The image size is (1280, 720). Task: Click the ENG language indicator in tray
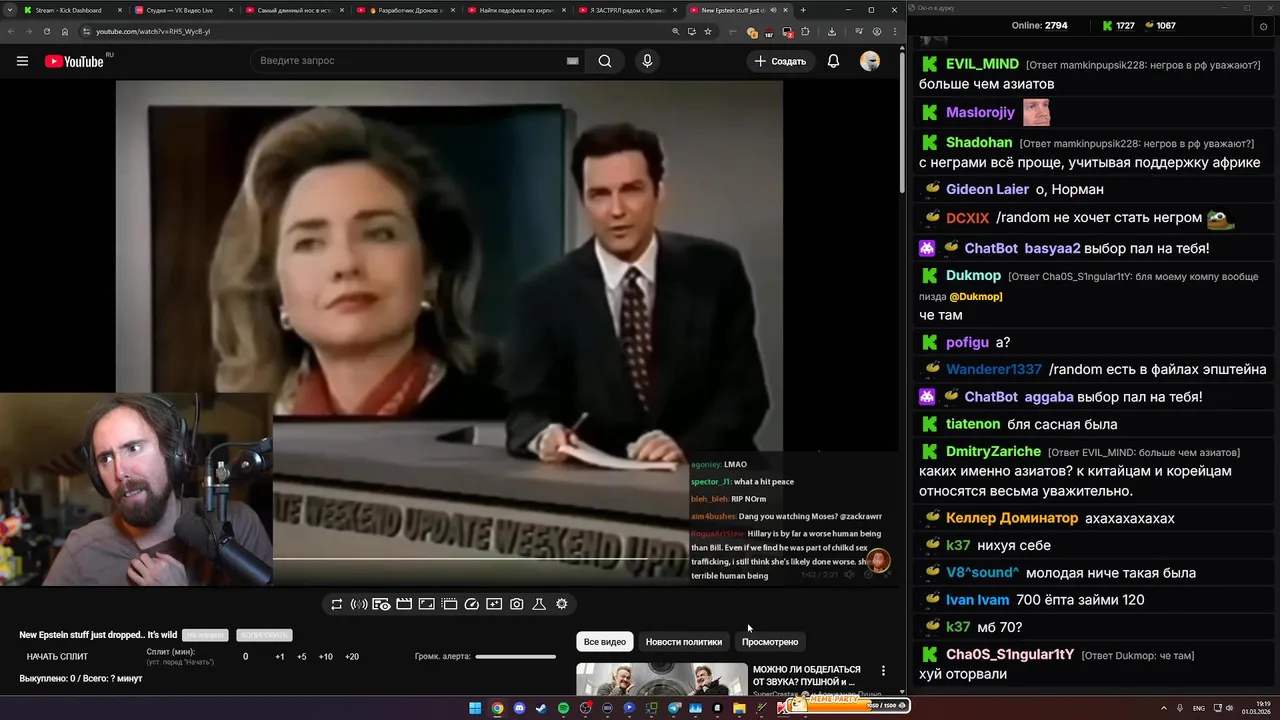1199,708
